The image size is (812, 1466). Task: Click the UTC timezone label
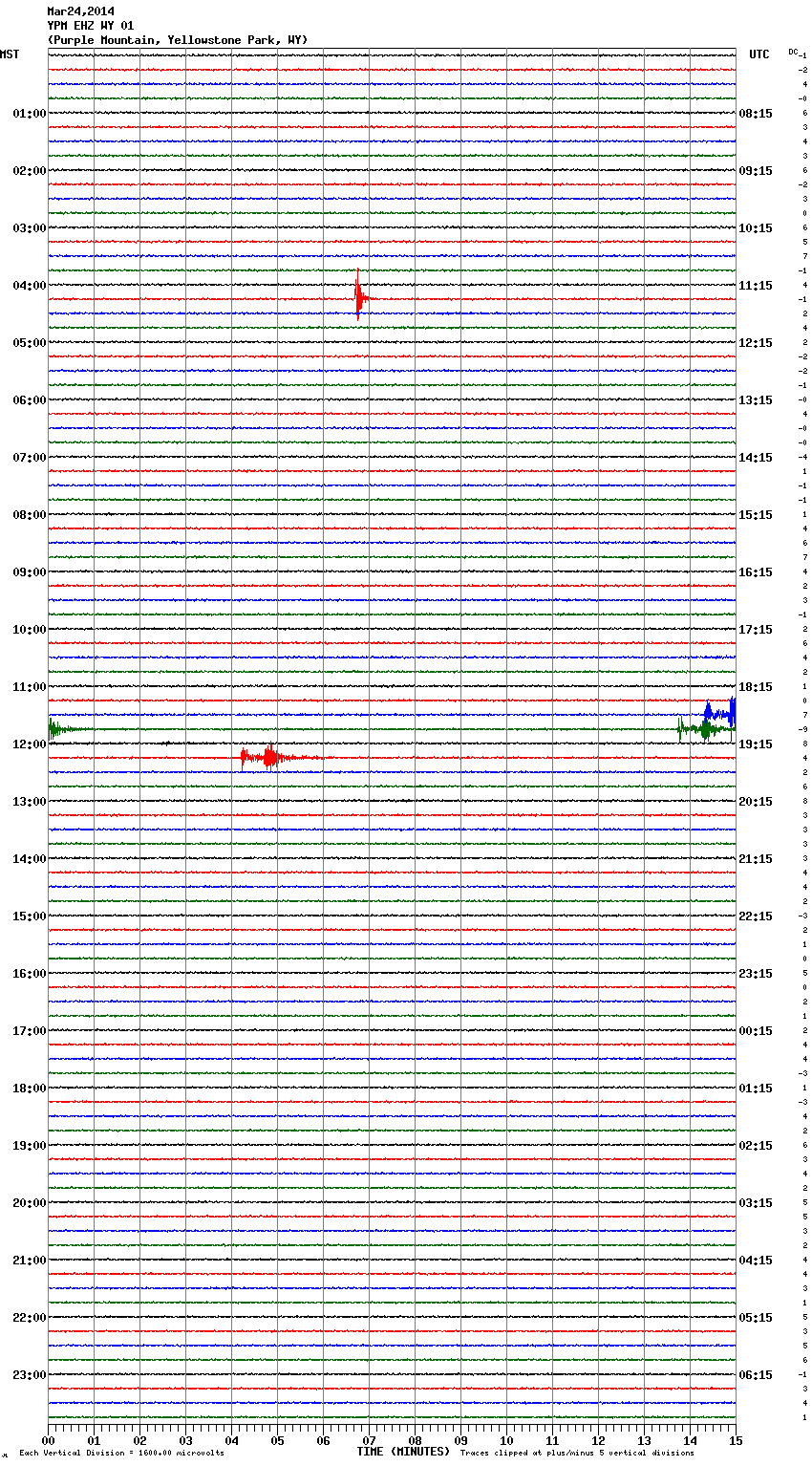point(759,54)
